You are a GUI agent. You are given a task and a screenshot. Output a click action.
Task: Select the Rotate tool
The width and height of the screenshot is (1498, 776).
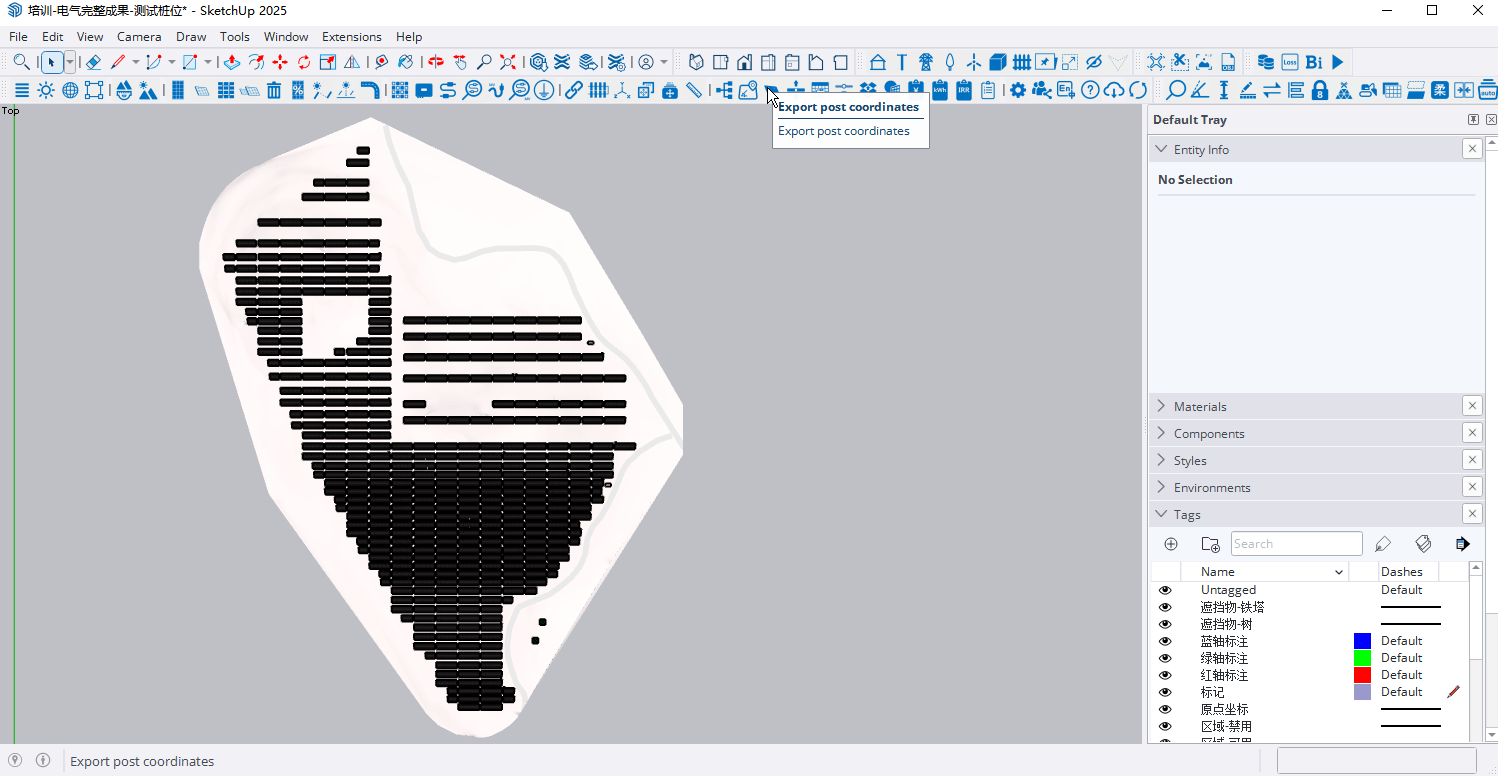(304, 62)
